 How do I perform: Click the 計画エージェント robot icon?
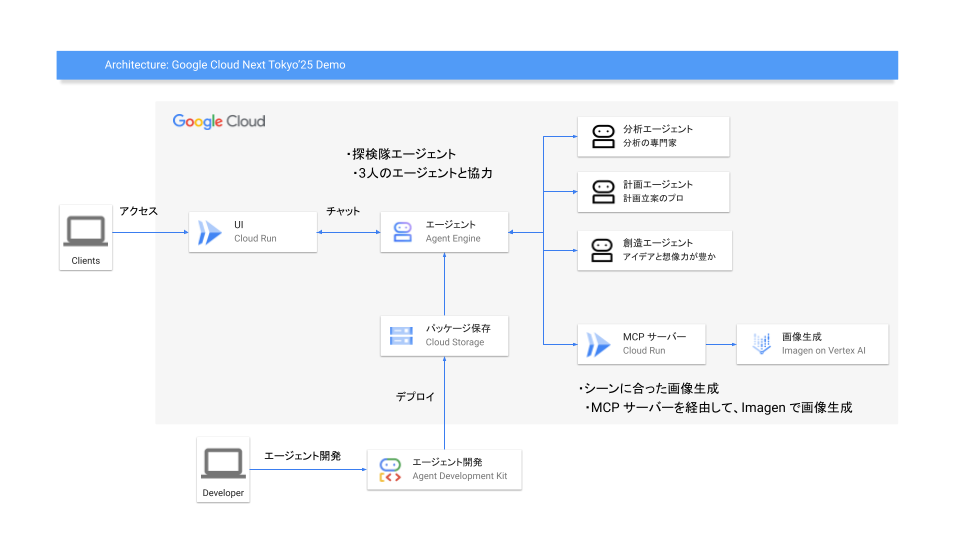click(603, 192)
